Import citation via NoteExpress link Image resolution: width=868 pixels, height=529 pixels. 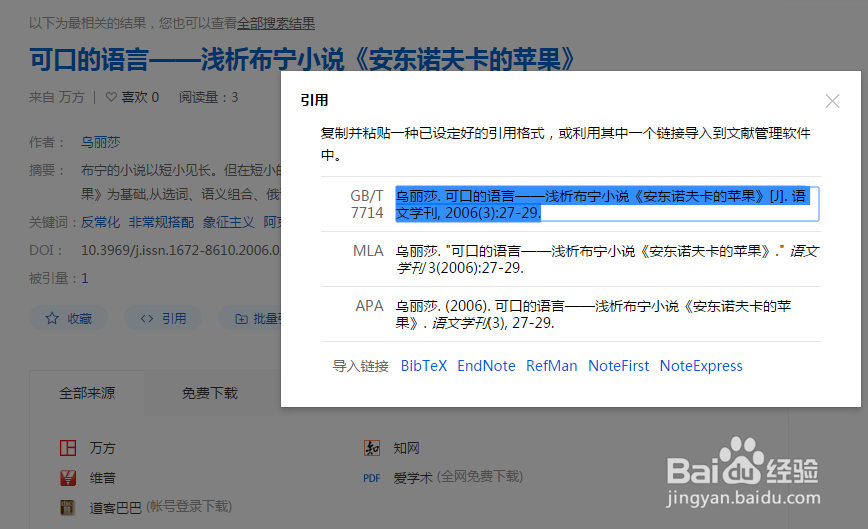point(701,366)
